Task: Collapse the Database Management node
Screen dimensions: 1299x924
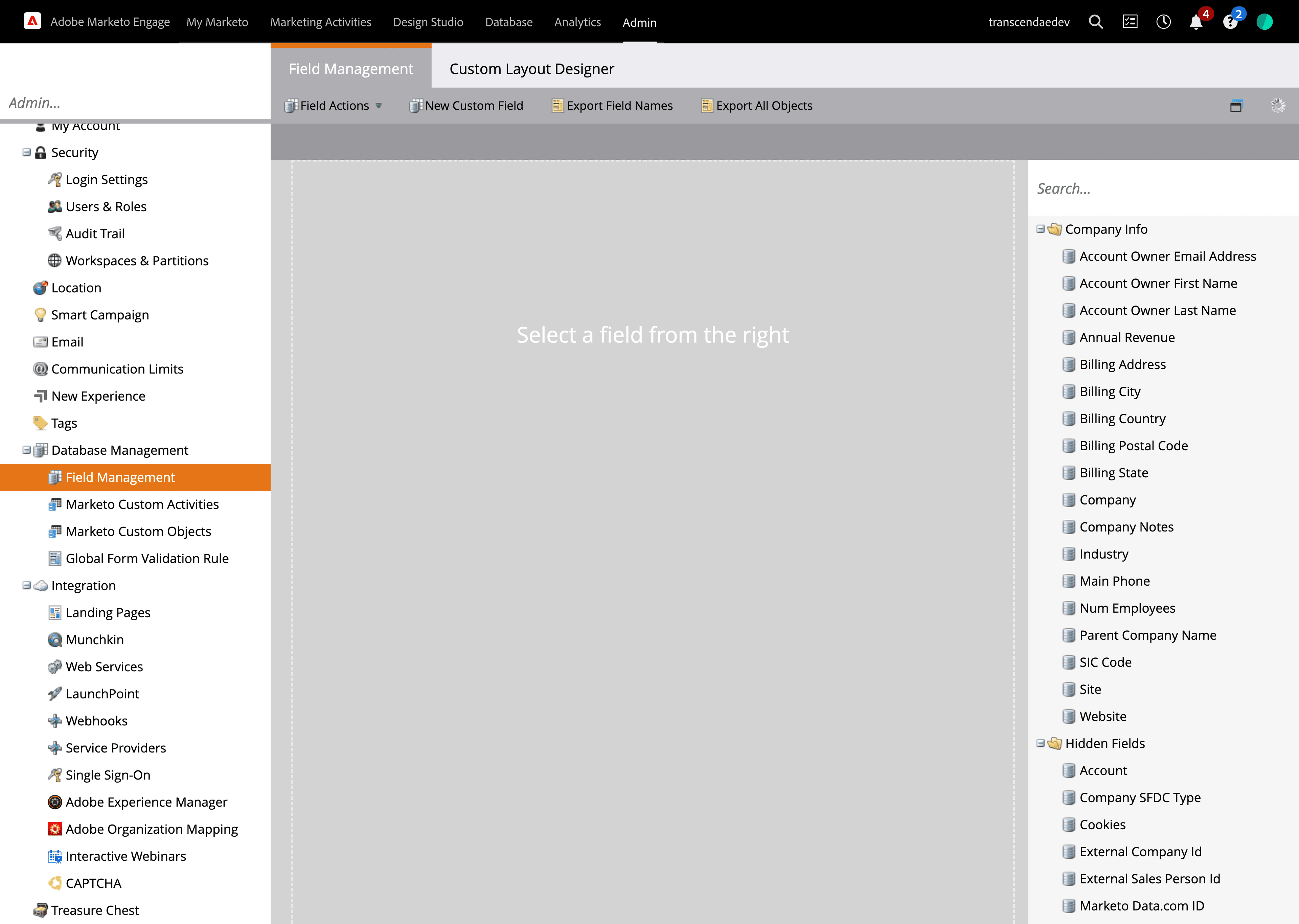Action: 26,450
